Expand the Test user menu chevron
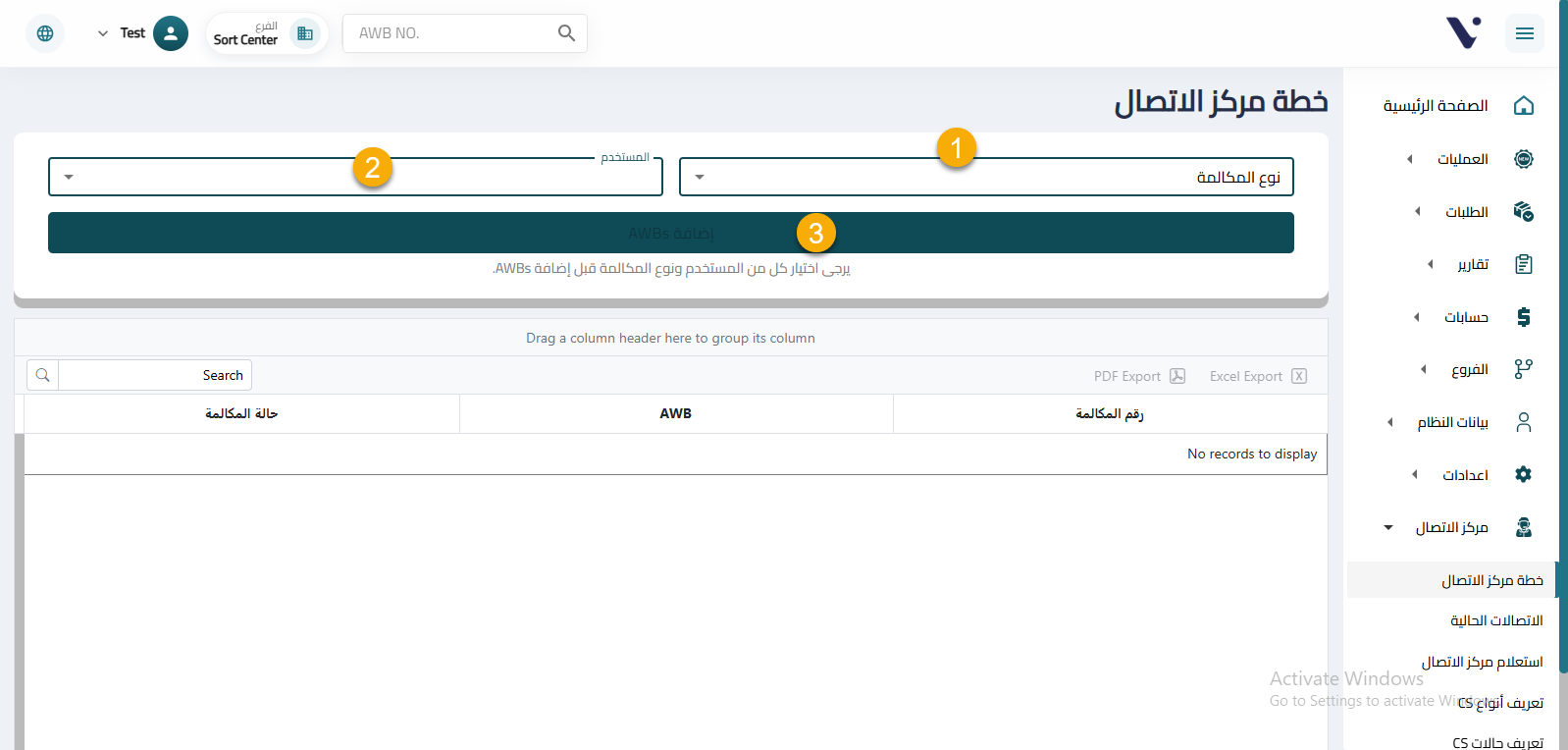Screen dimensions: 1568x750 click(x=103, y=33)
